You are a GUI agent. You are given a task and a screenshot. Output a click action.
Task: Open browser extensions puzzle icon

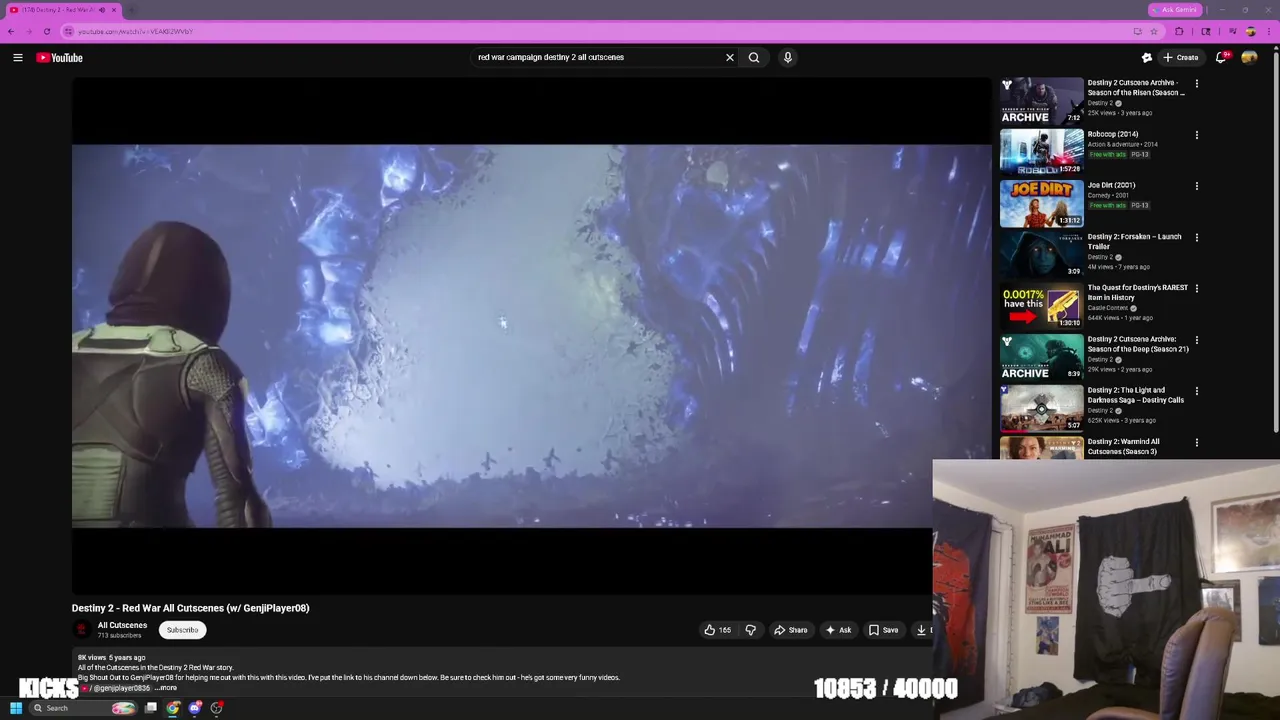[1179, 31]
